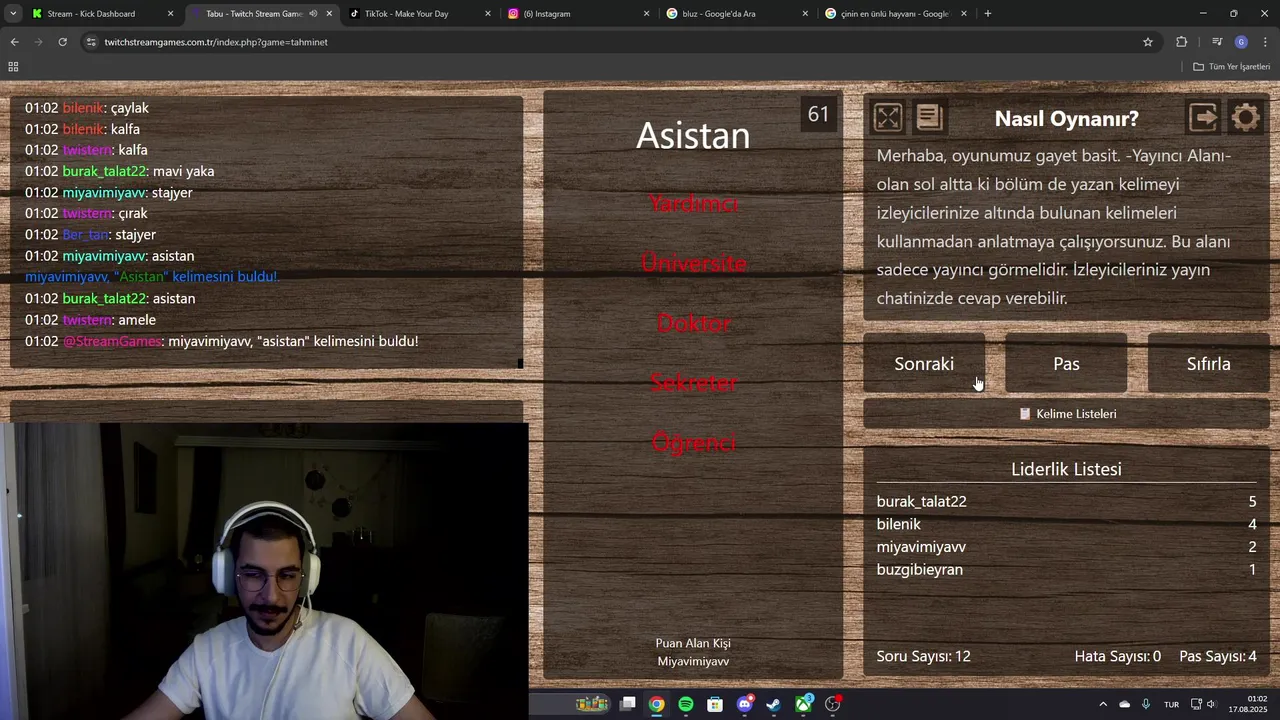1280x720 pixels.
Task: Open a new browser tab with the plus
Action: [987, 14]
